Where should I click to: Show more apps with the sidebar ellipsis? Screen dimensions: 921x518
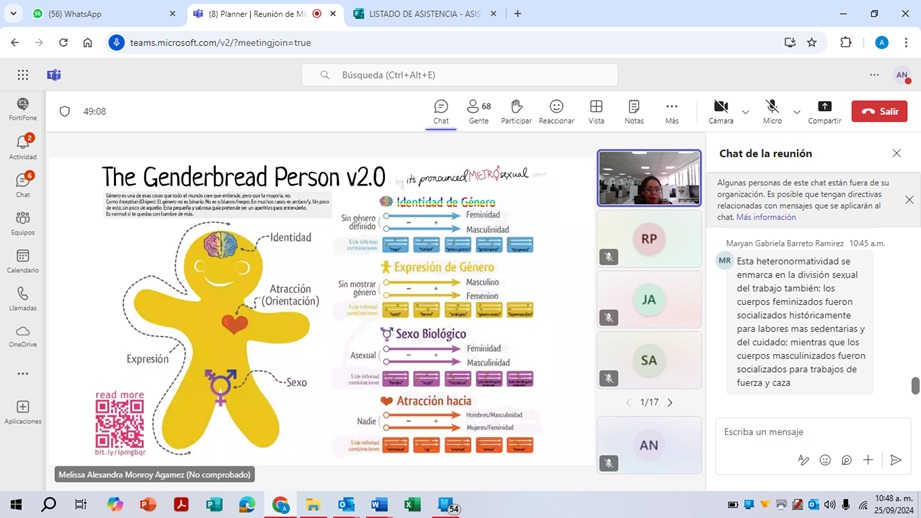(x=23, y=374)
